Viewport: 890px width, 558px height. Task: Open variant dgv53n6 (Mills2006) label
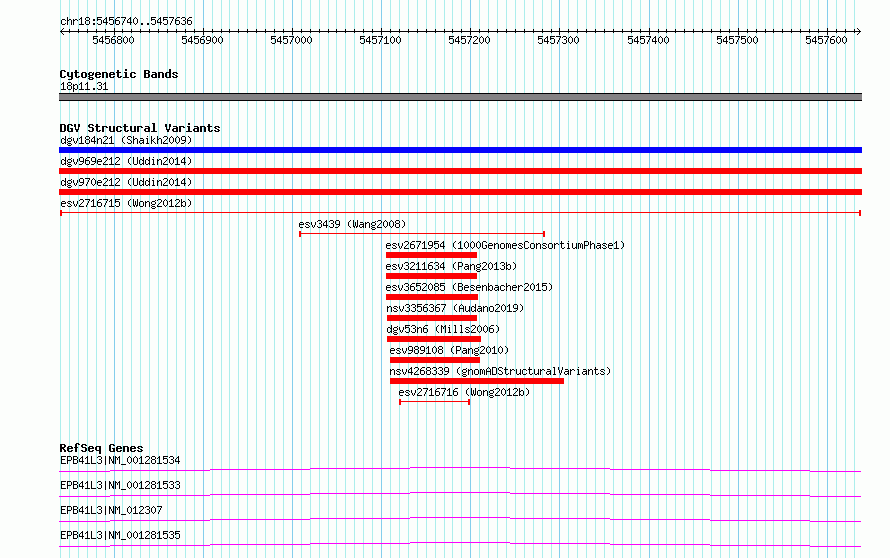pos(443,329)
